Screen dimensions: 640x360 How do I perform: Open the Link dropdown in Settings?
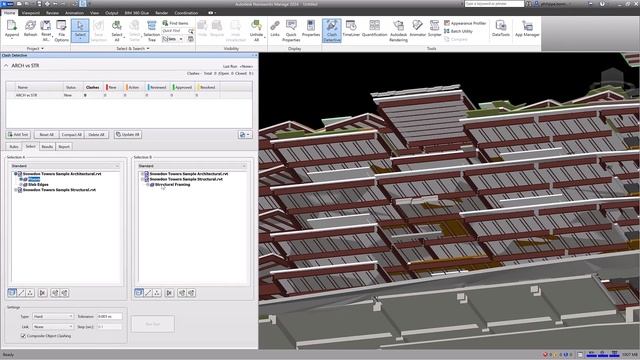(x=53, y=327)
